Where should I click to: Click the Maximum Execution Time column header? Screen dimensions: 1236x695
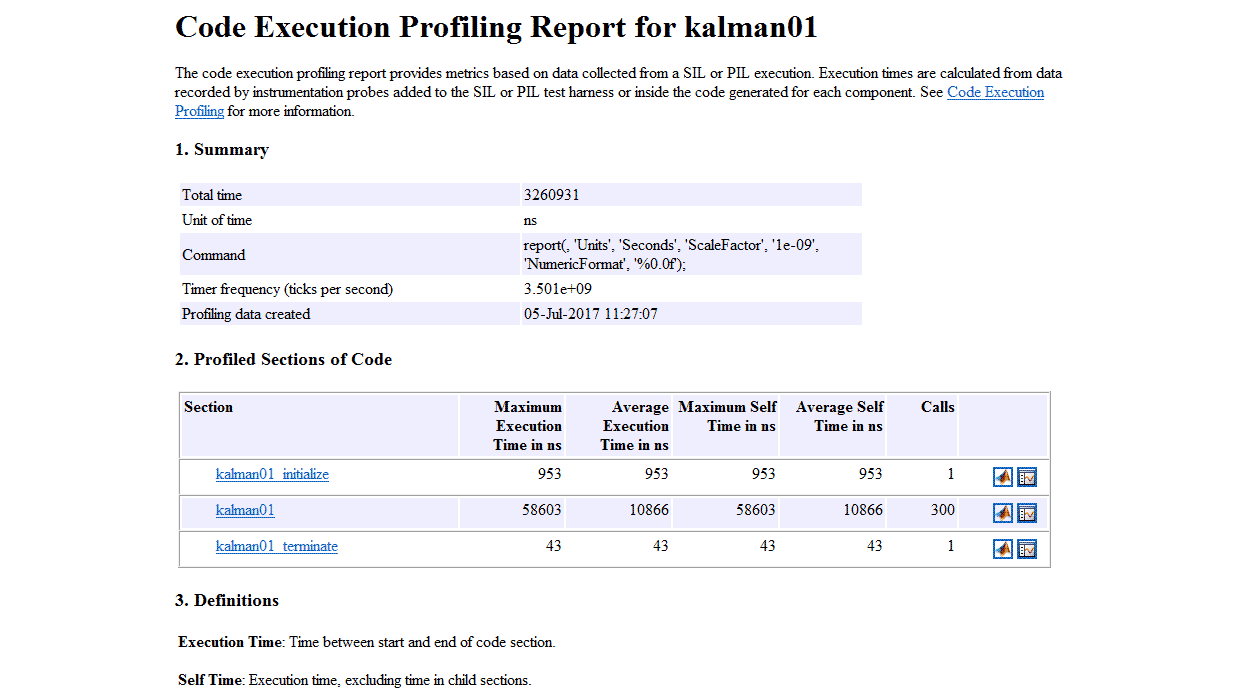(527, 426)
